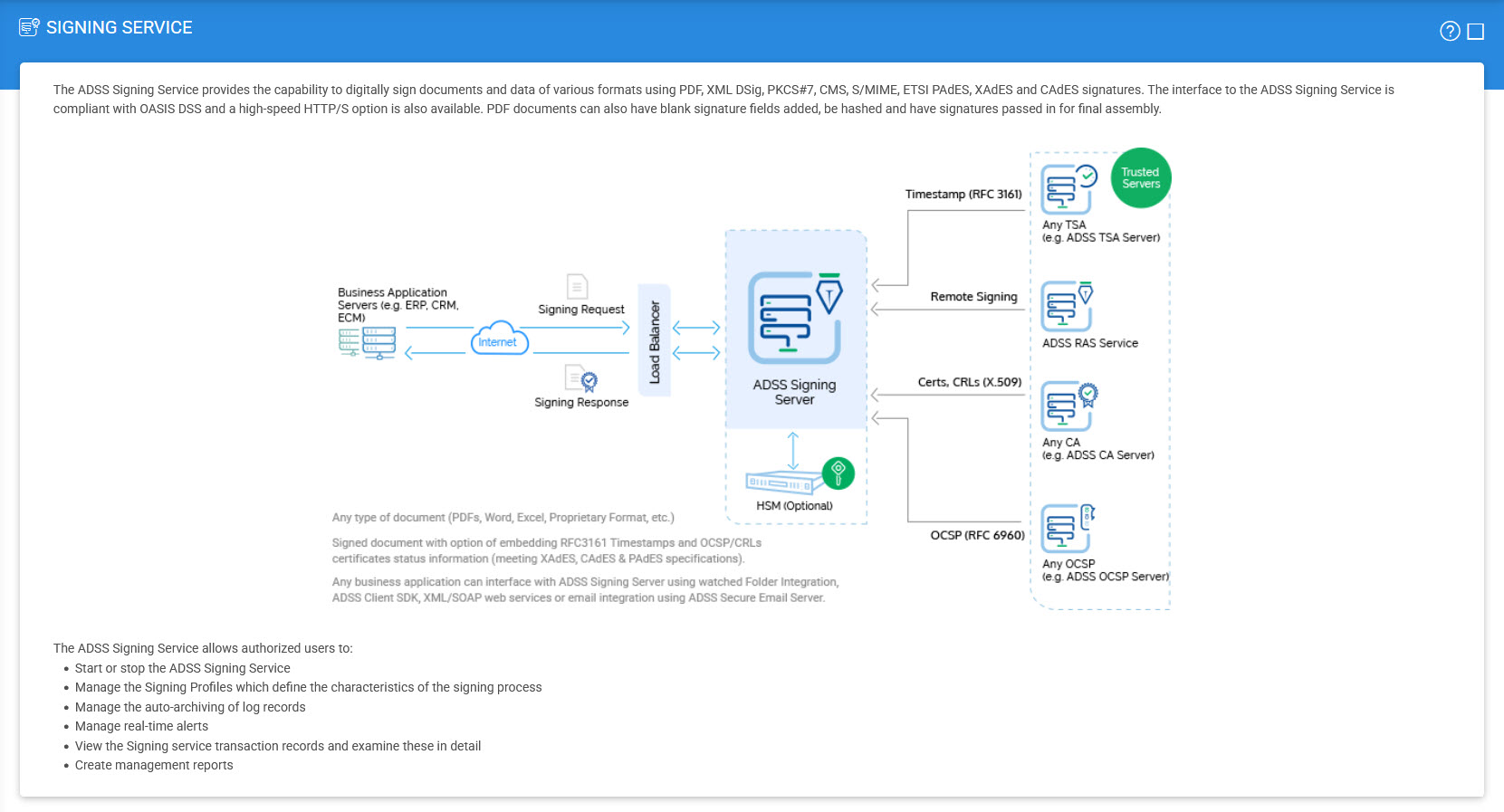Click the green key badge on HSM
This screenshot has width=1504, height=812.
click(838, 473)
